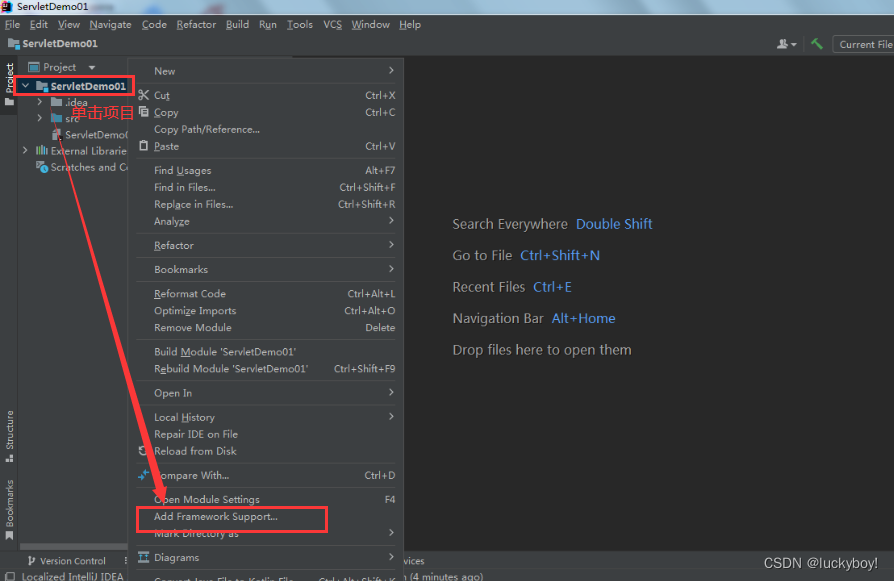Click the Structure tool window icon
Screen dimensions: 894x581
(9, 458)
